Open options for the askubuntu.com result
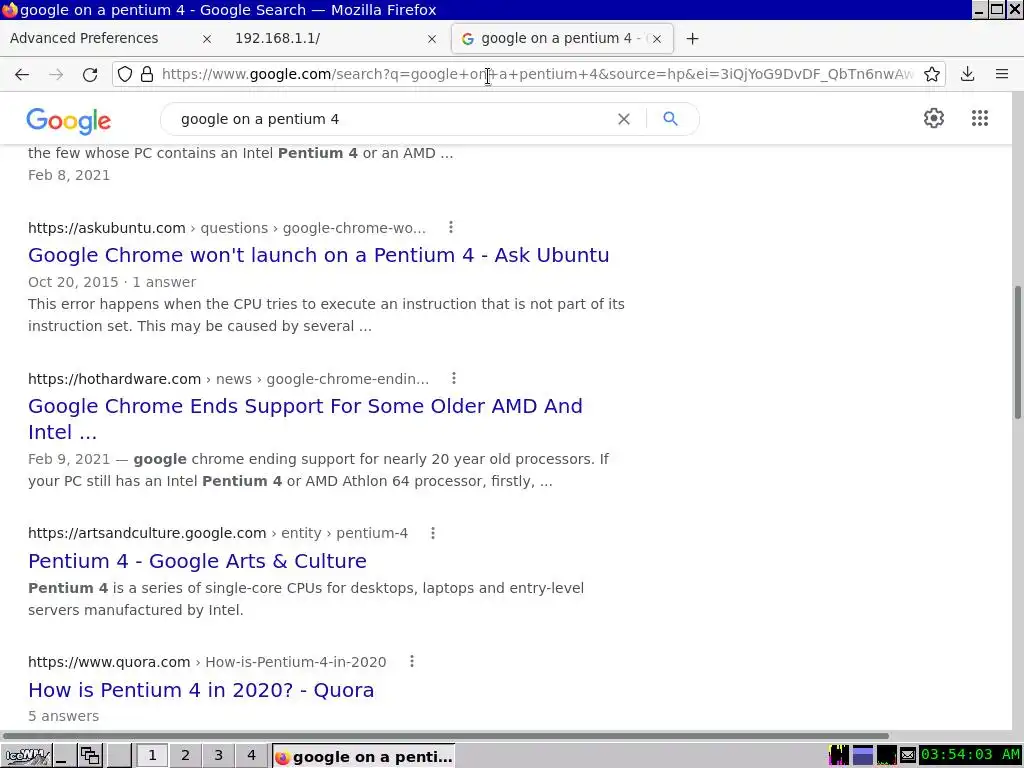Screen dimensions: 1024x768 [x=451, y=227]
